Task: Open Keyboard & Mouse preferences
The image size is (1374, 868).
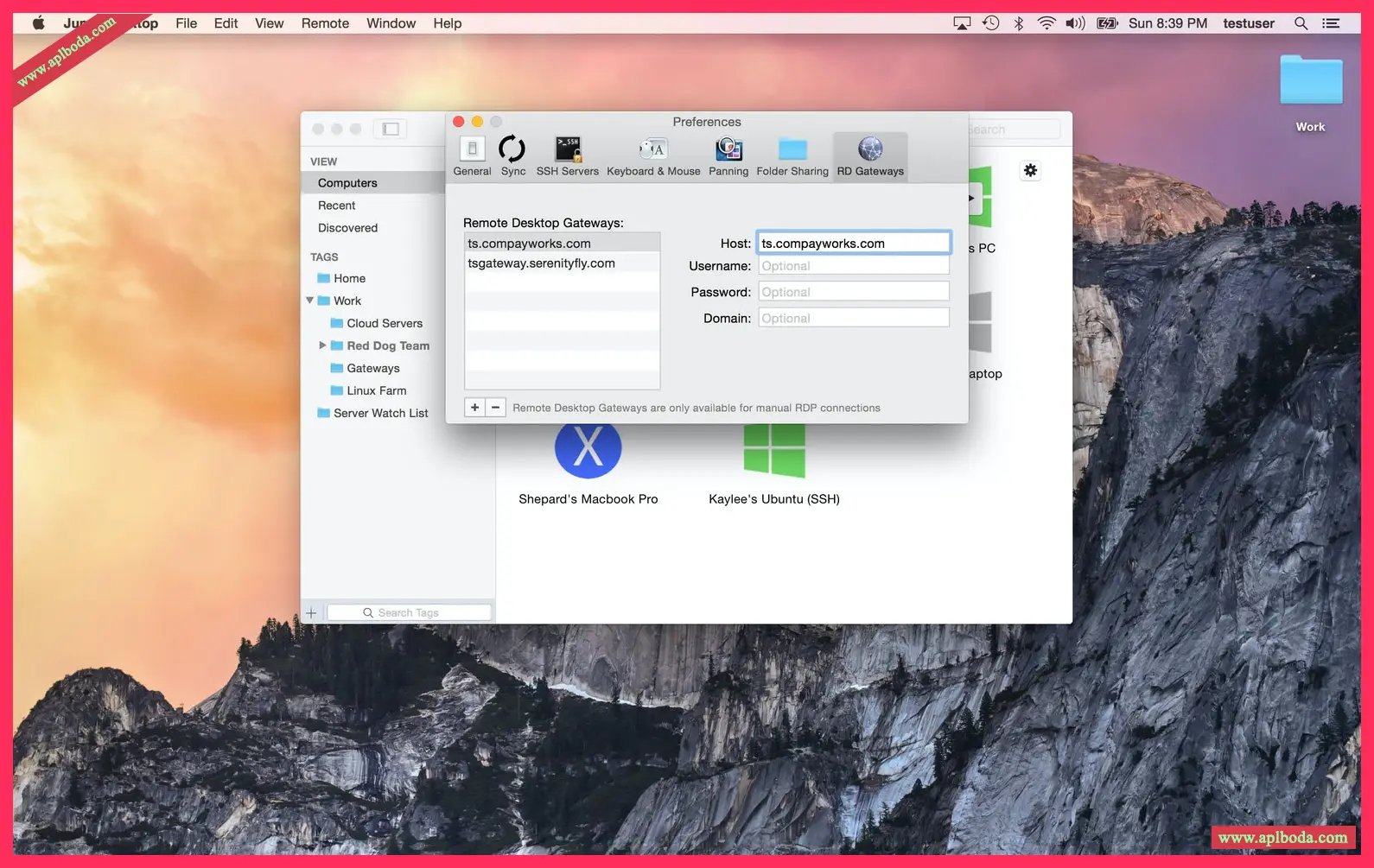Action: [653, 156]
